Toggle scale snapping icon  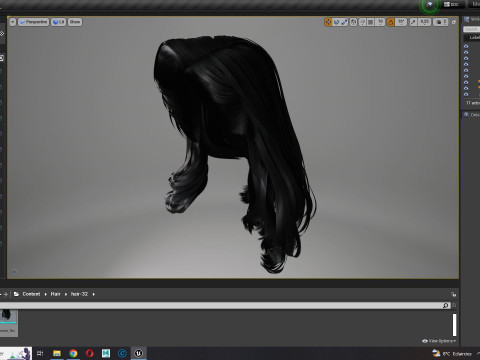(x=413, y=22)
